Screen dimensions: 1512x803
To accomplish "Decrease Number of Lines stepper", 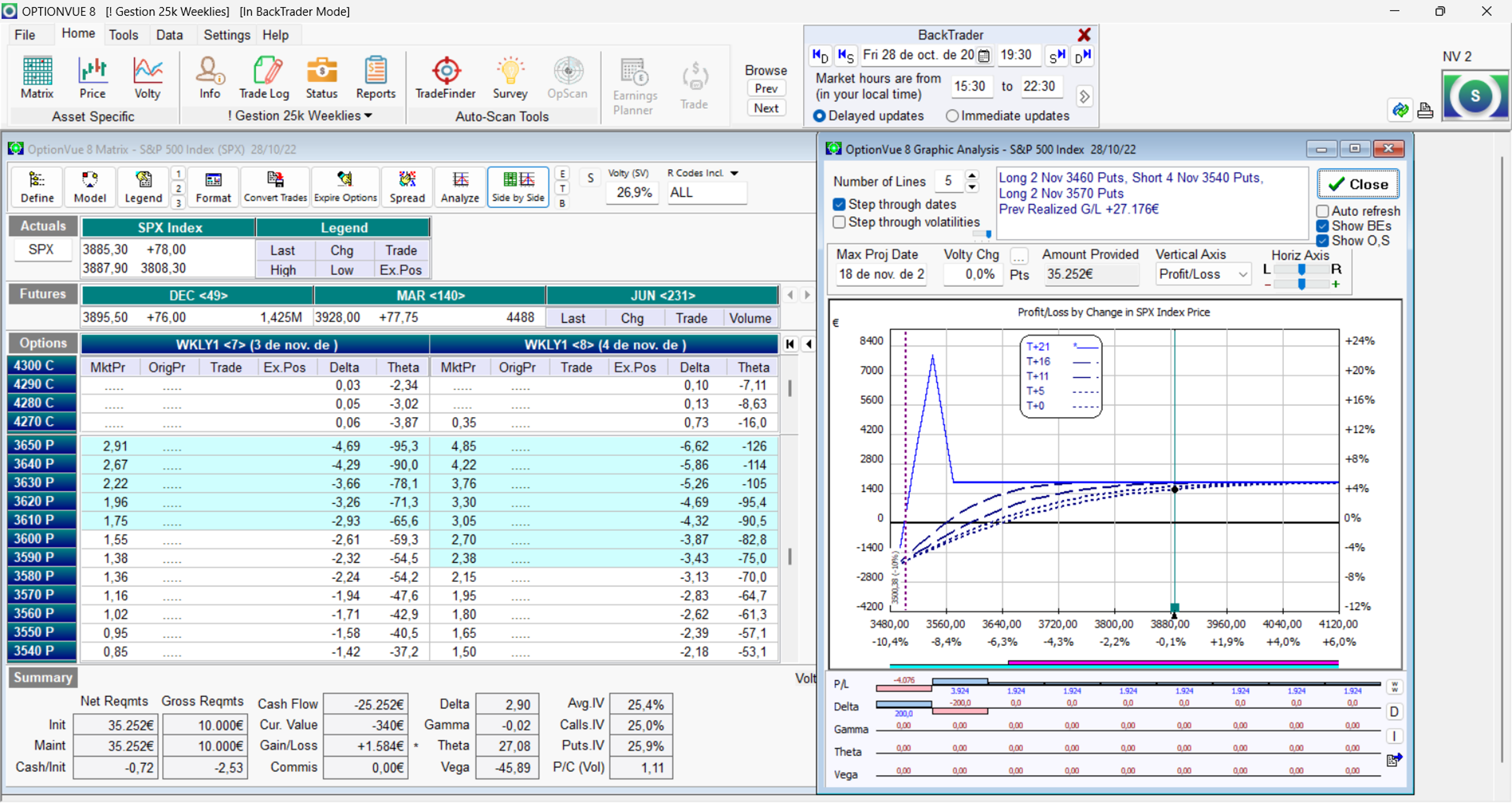I will click(972, 187).
